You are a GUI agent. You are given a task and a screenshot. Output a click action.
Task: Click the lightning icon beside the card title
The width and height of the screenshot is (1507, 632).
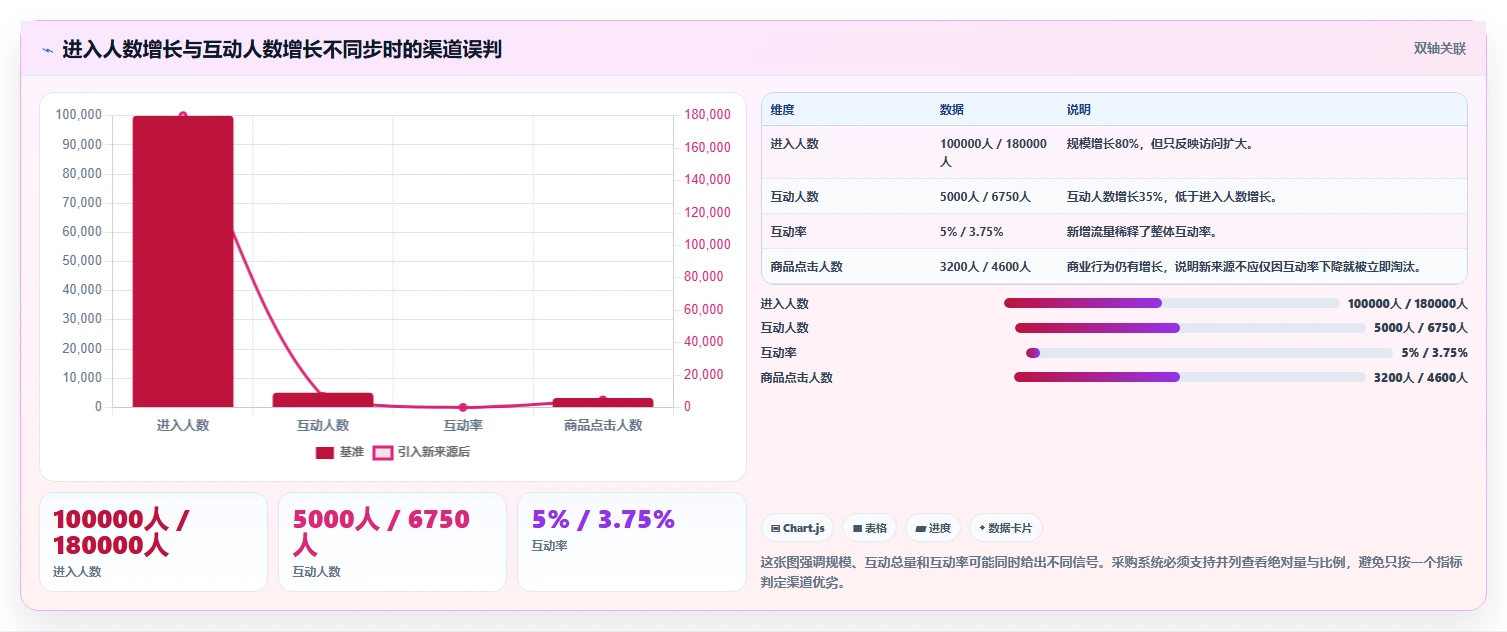pyautogui.click(x=47, y=49)
